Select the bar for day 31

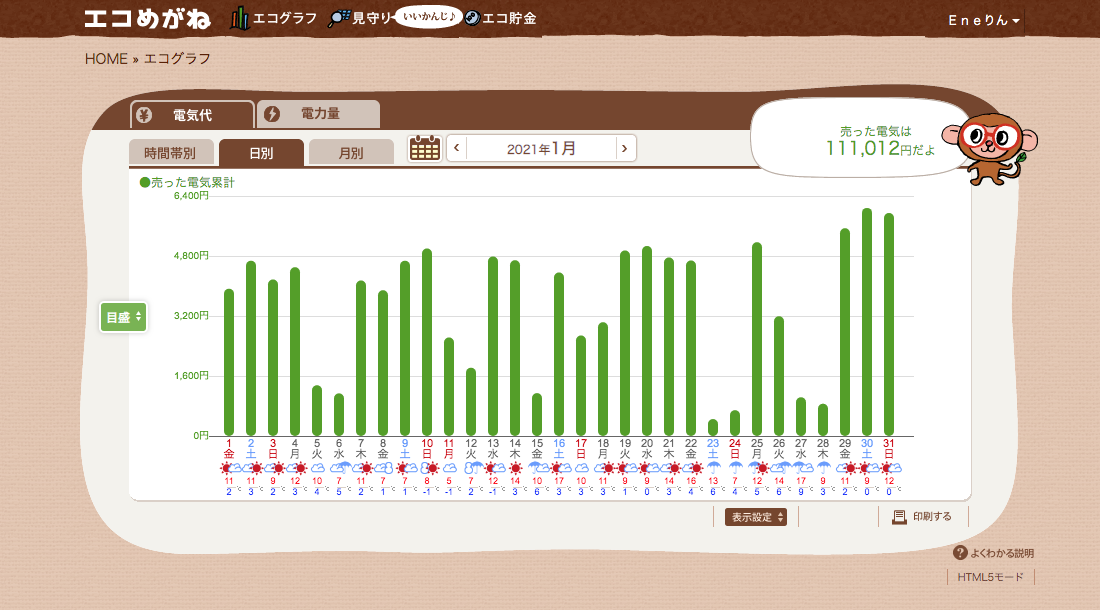[889, 325]
